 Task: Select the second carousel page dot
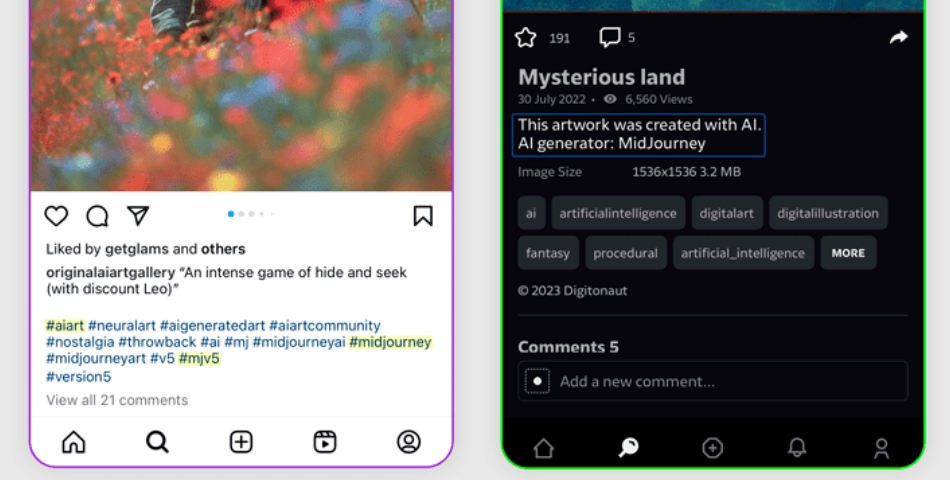(241, 214)
